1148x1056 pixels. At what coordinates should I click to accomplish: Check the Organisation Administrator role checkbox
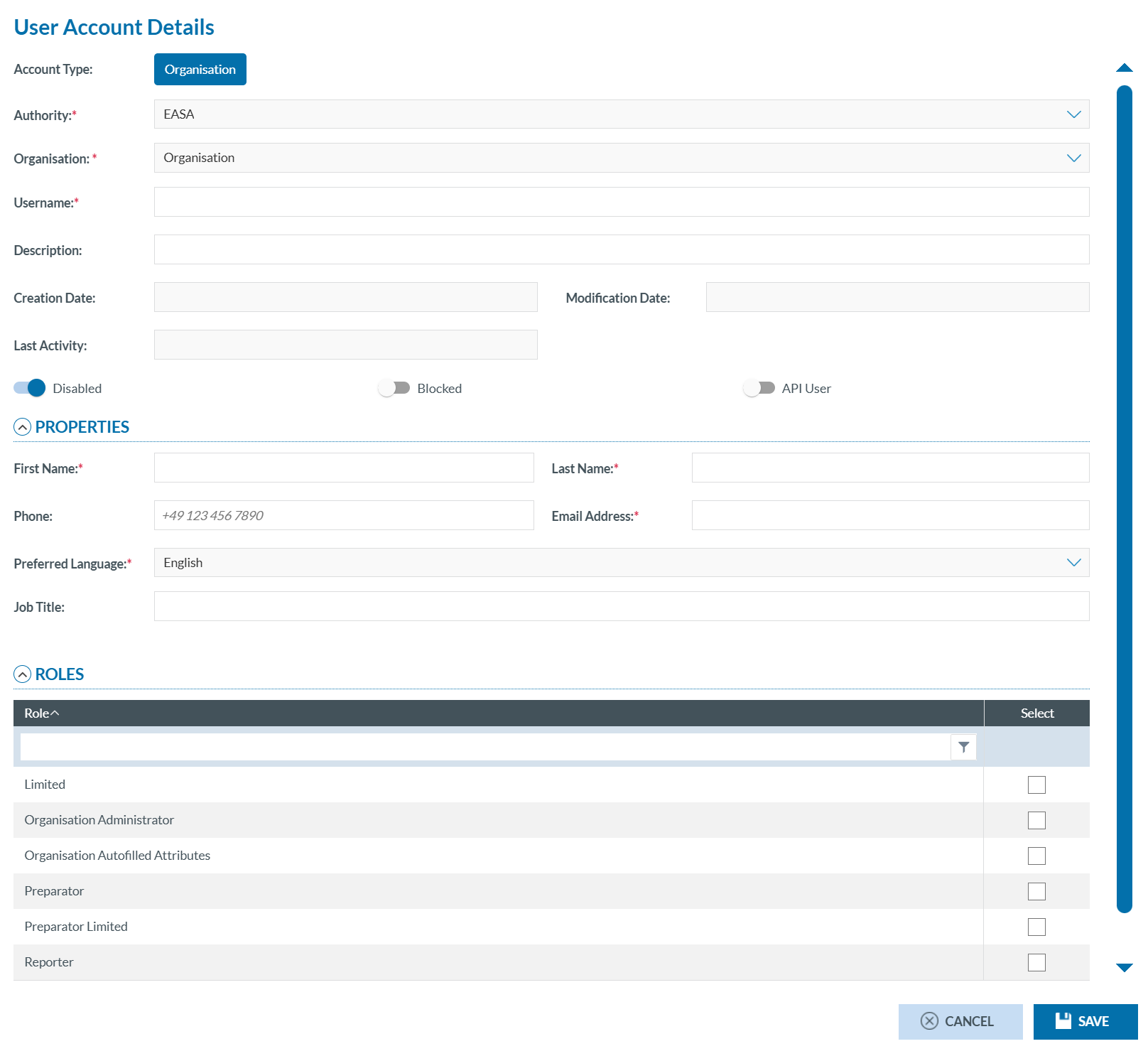point(1036,820)
